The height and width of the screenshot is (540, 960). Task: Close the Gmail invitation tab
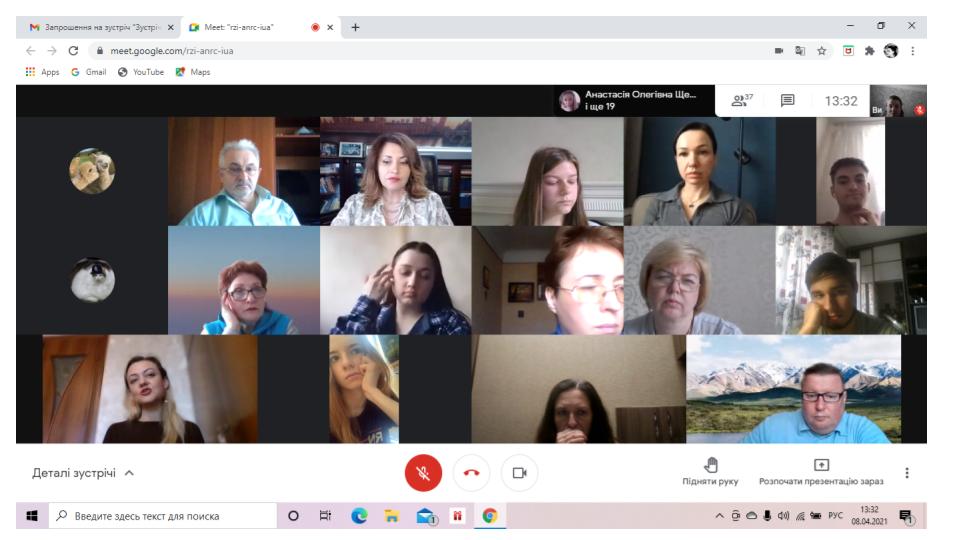[171, 27]
